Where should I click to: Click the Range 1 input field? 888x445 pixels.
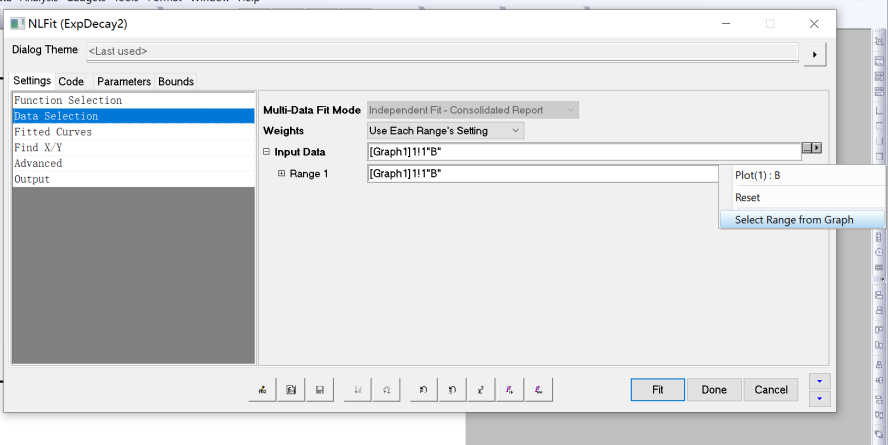tap(540, 174)
